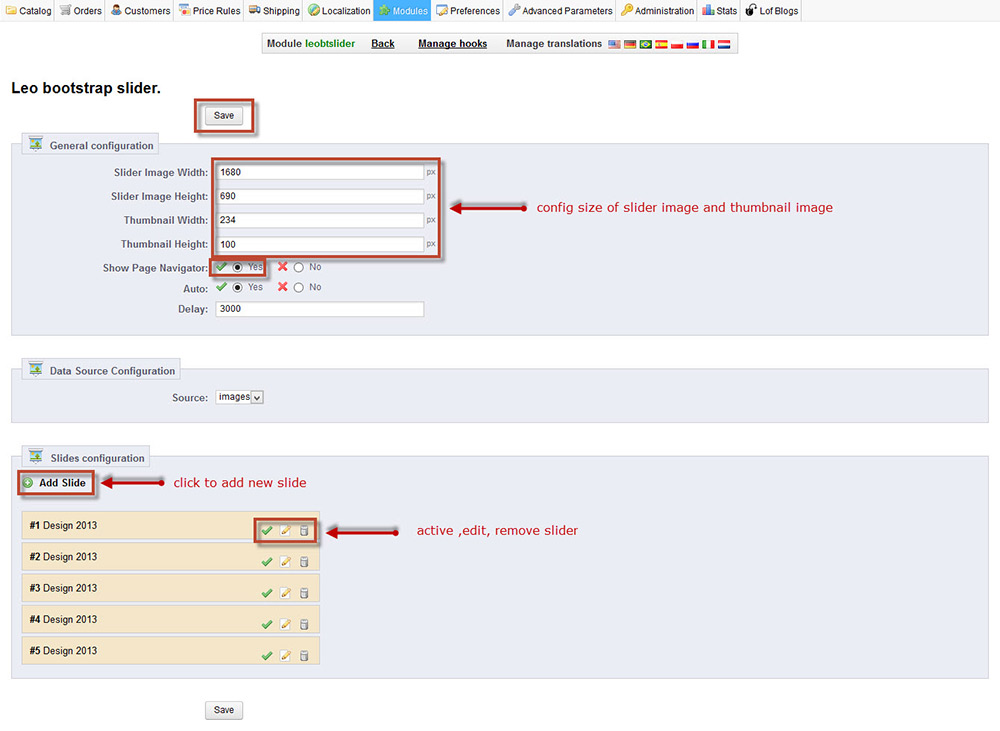This screenshot has height=731, width=1000.
Task: Click Add Slide button
Action: (x=55, y=483)
